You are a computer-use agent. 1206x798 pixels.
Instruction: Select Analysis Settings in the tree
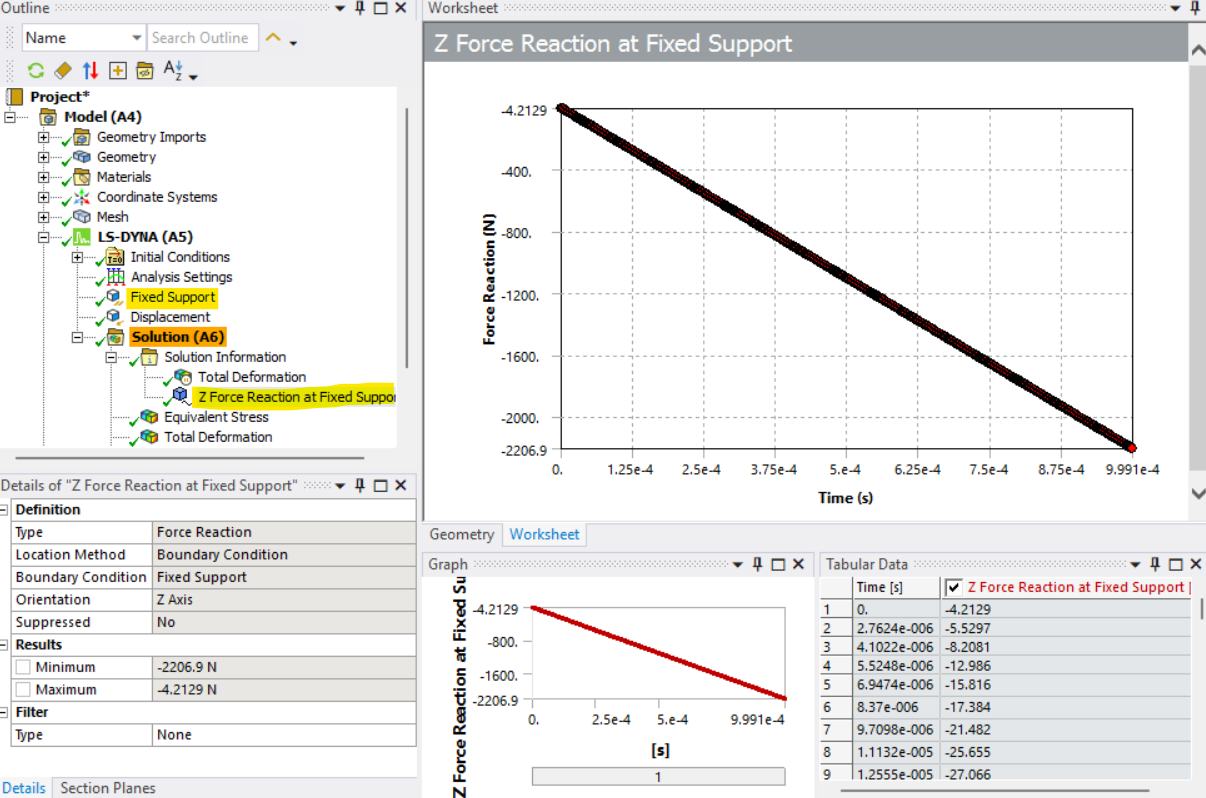pos(181,277)
